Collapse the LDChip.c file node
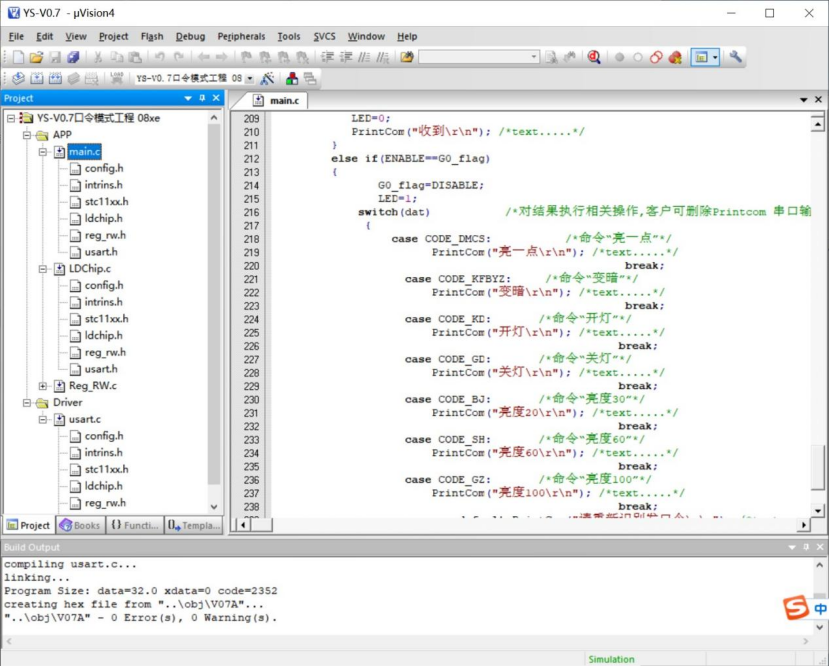 point(43,269)
